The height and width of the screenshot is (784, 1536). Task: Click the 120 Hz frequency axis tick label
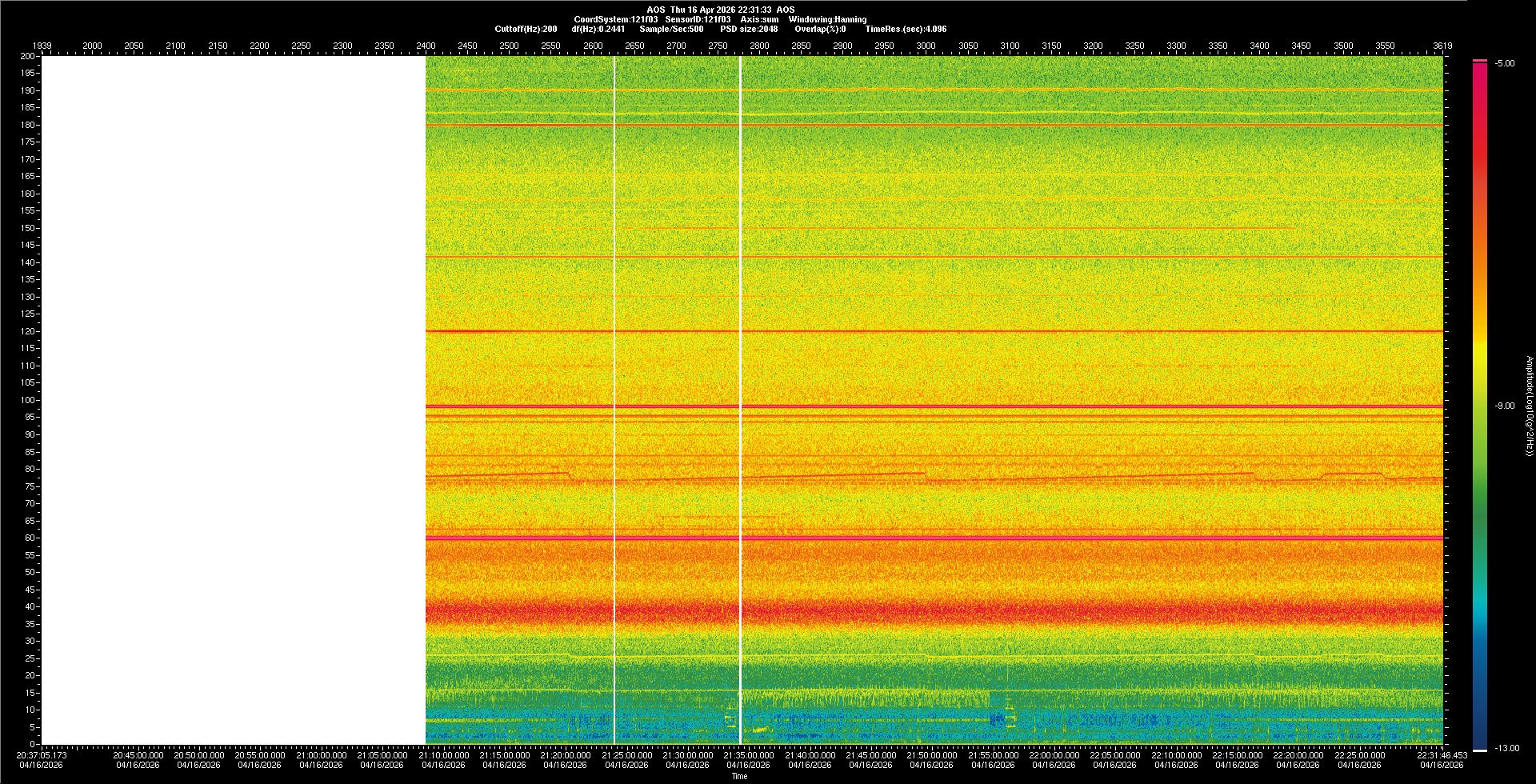pos(28,331)
